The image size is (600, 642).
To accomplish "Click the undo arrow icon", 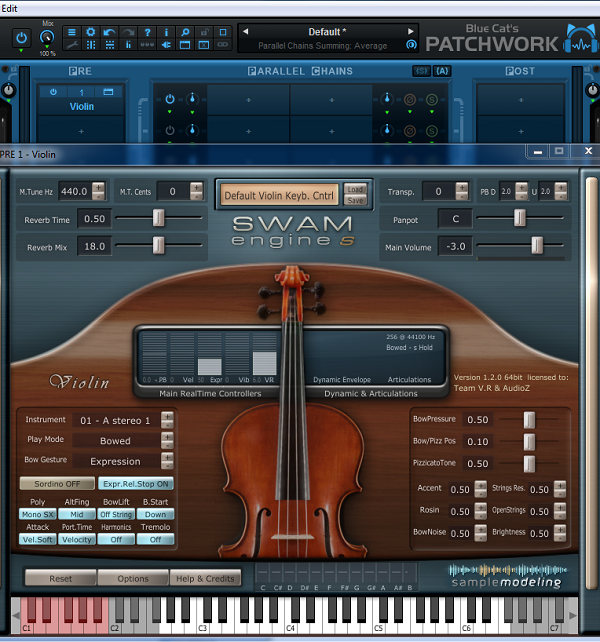I will pyautogui.click(x=109, y=32).
